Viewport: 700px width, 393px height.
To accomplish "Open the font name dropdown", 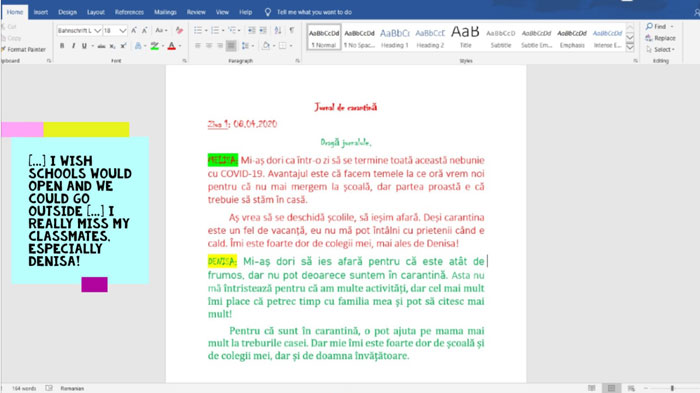I will (x=97, y=30).
